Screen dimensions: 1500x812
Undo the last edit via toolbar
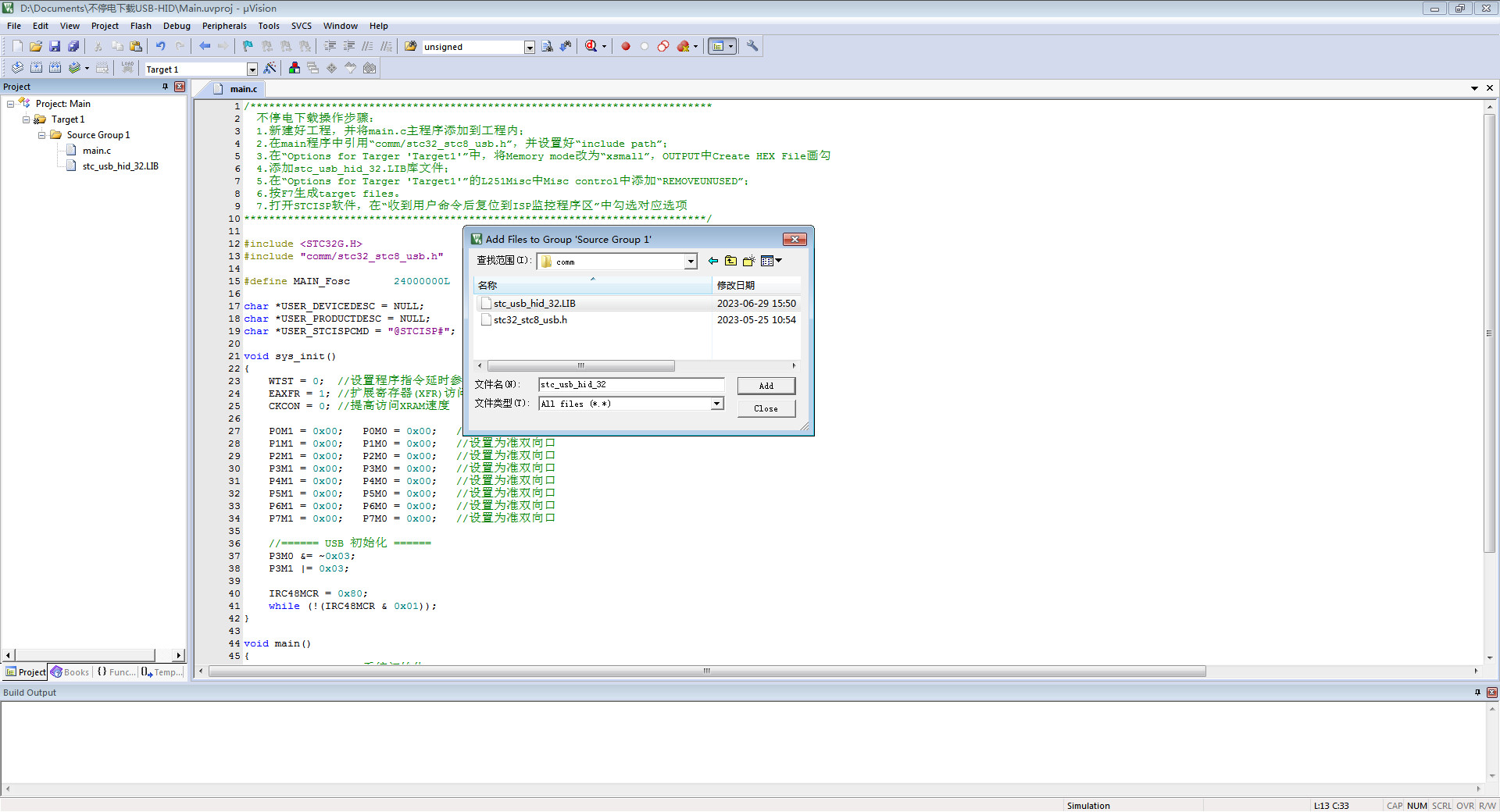pyautogui.click(x=161, y=46)
